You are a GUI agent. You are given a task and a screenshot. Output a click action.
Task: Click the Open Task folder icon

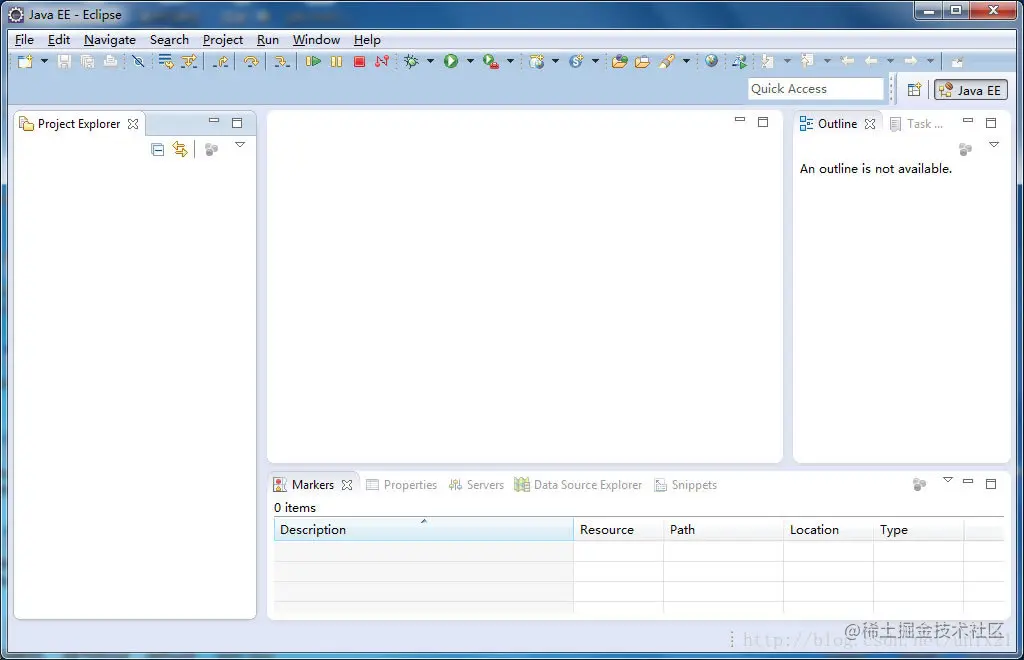[643, 61]
